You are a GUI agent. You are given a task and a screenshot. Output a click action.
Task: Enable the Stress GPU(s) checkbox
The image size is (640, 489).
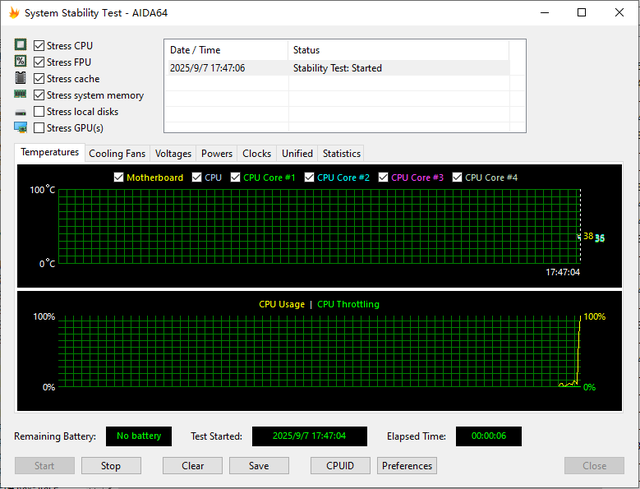[39, 128]
